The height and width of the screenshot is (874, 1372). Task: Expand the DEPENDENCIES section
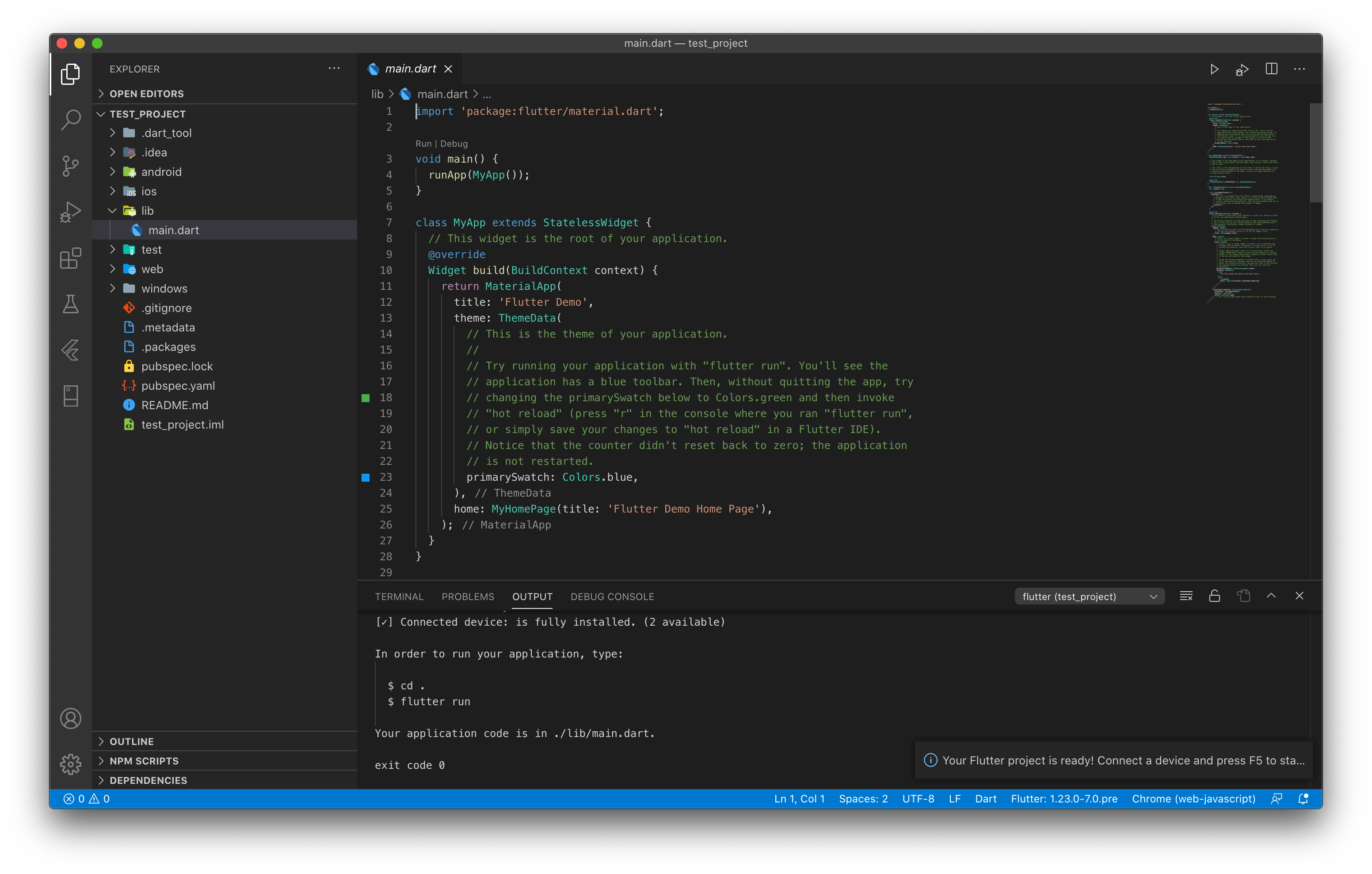click(x=225, y=780)
